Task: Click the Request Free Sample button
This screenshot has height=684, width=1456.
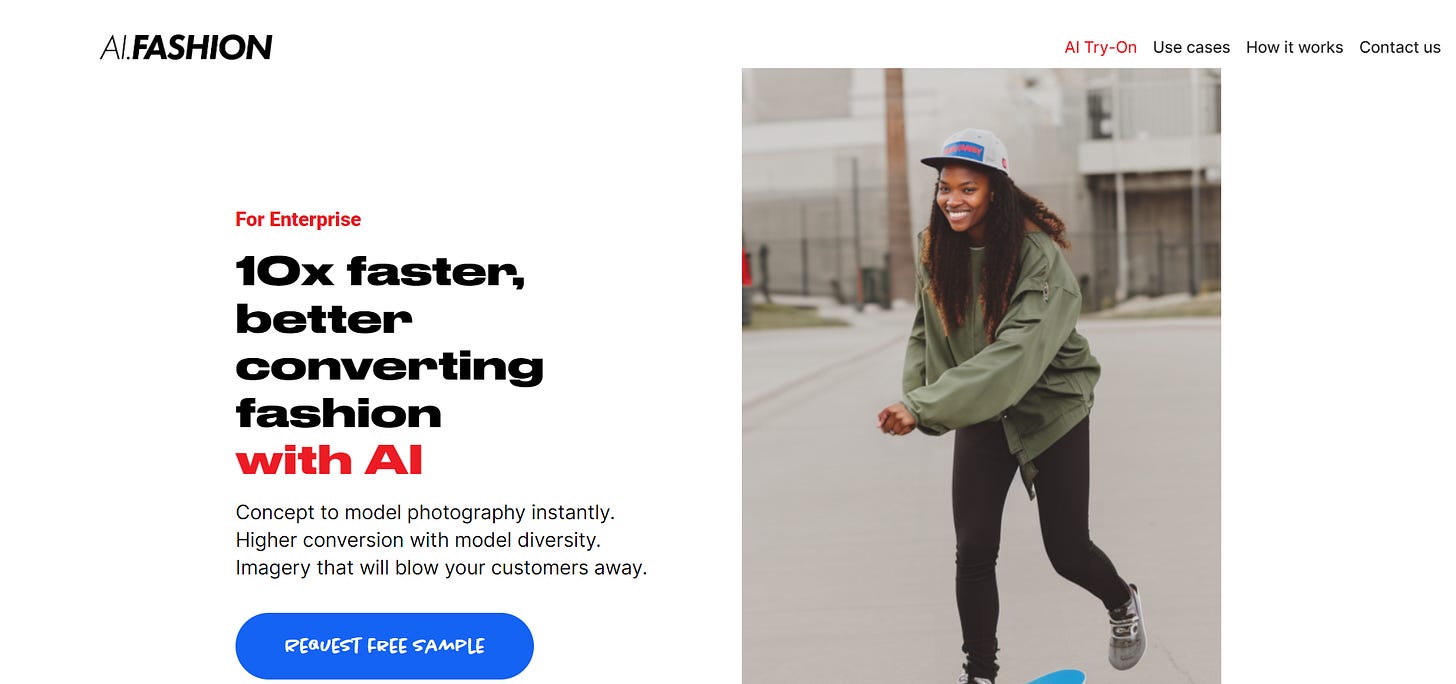Action: pos(385,646)
